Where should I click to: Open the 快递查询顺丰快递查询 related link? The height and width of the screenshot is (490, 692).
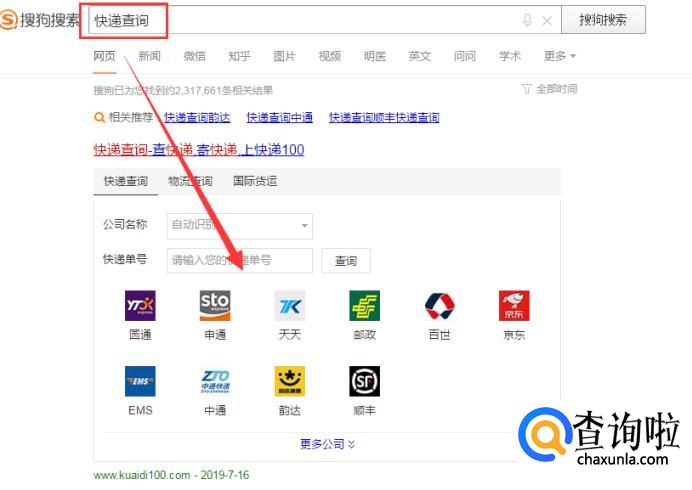pos(384,117)
